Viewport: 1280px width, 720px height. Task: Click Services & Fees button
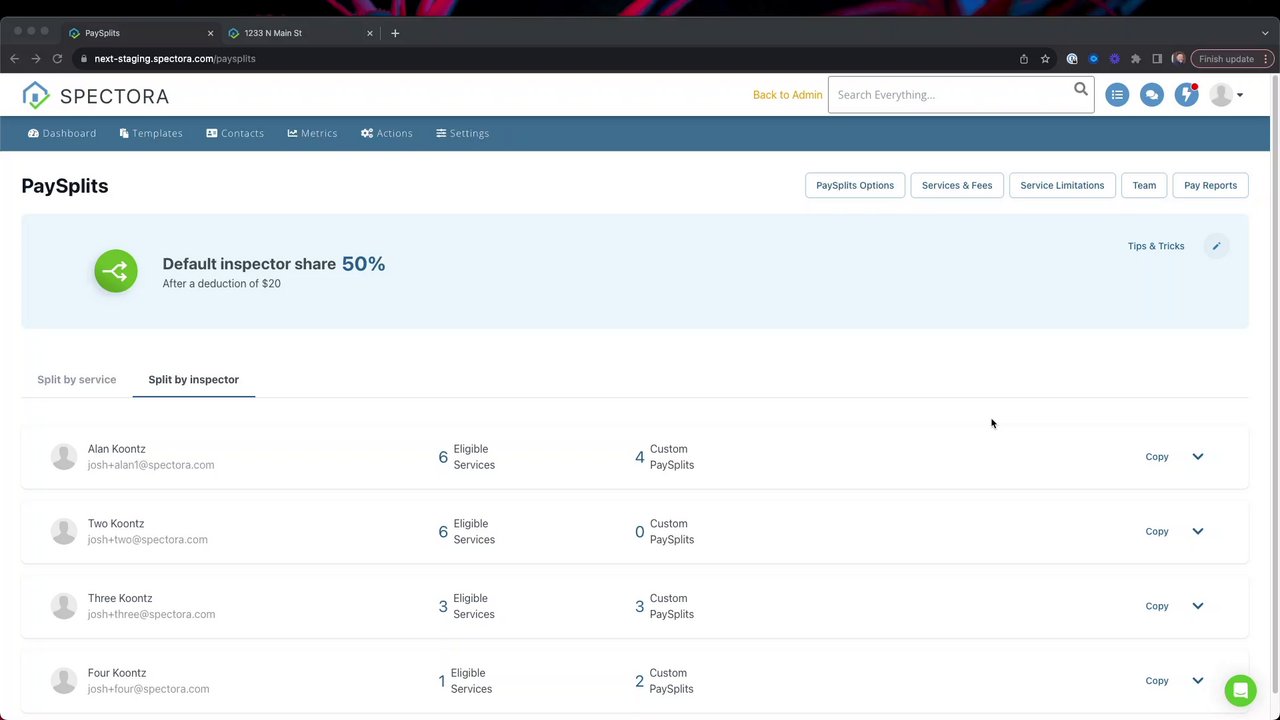click(957, 185)
